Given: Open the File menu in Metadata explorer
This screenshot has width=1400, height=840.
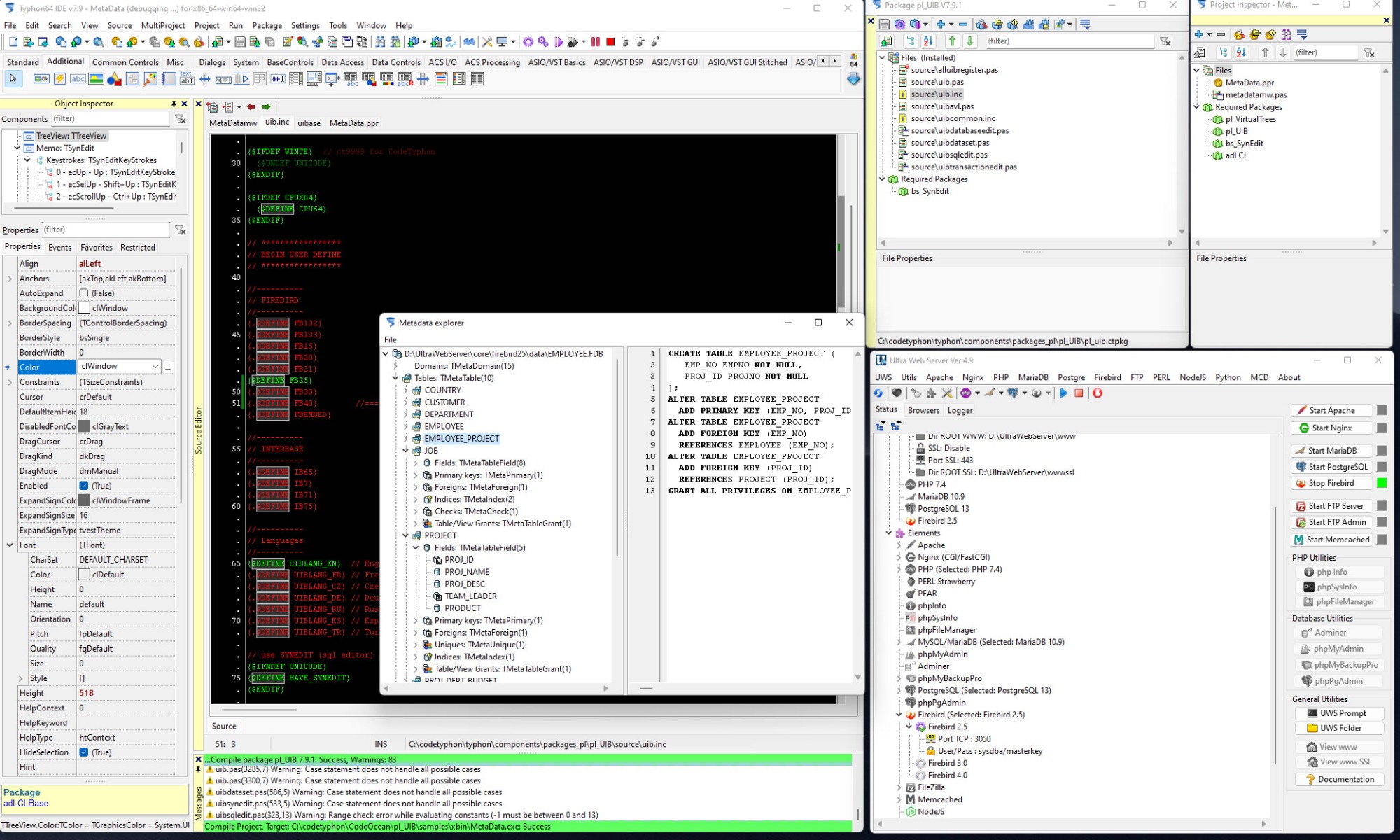Looking at the screenshot, I should click(x=390, y=339).
